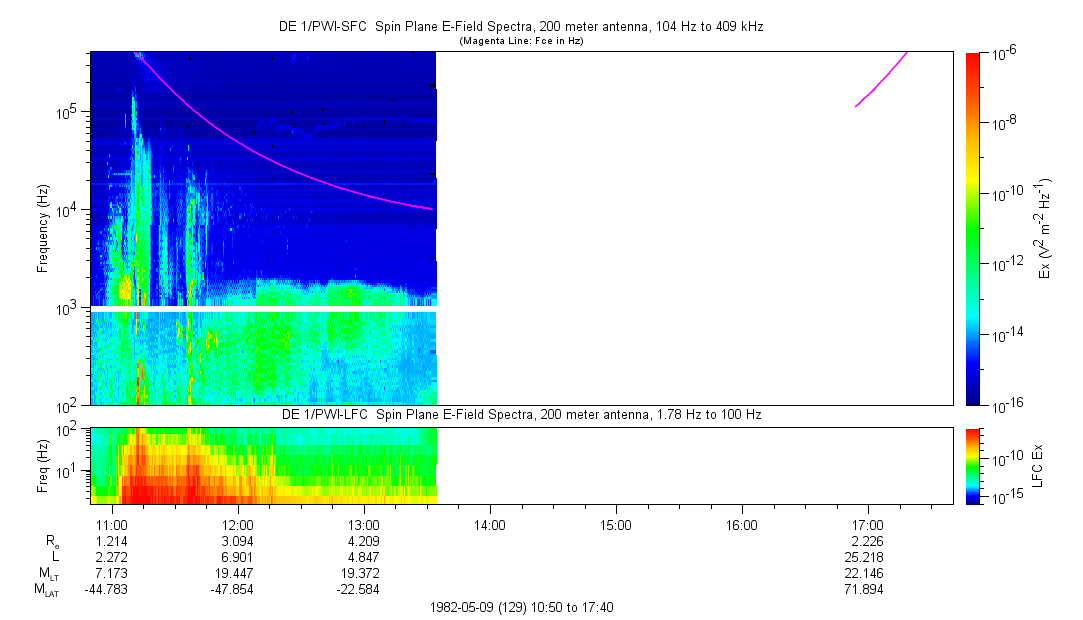Viewport: 1083px width, 620px height.
Task: Click the SFC spectra plot title
Action: 520,27
